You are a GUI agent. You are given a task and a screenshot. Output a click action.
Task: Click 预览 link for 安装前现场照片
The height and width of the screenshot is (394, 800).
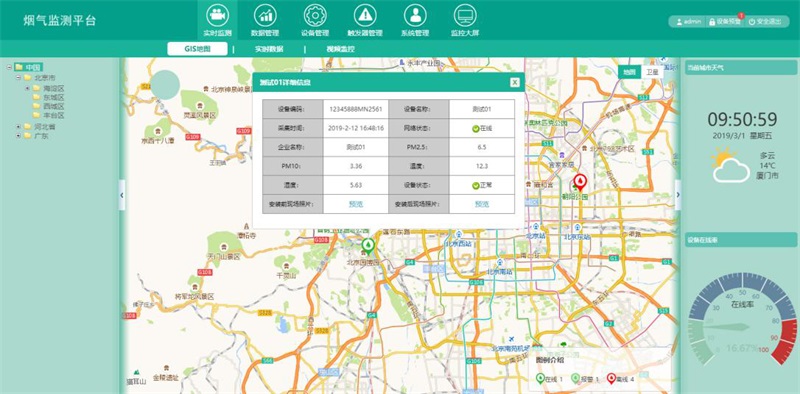click(x=356, y=204)
